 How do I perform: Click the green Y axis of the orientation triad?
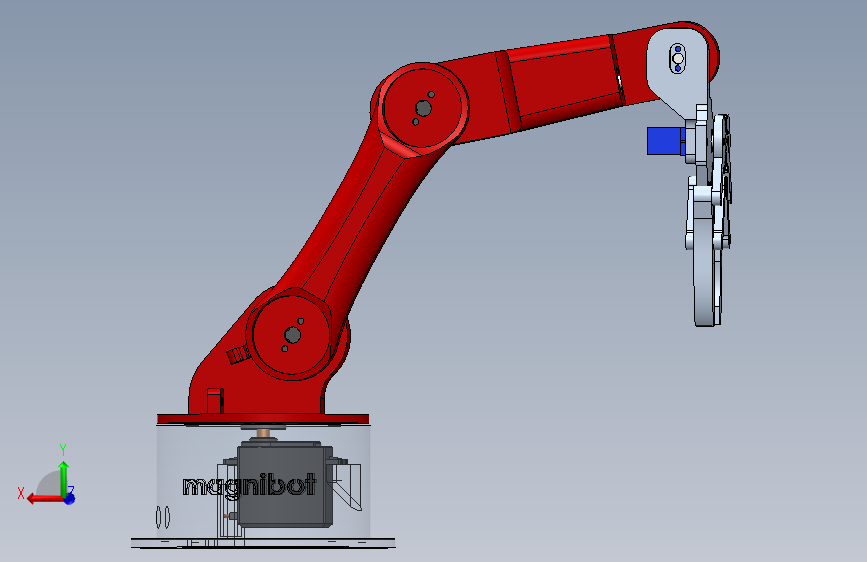coord(64,478)
